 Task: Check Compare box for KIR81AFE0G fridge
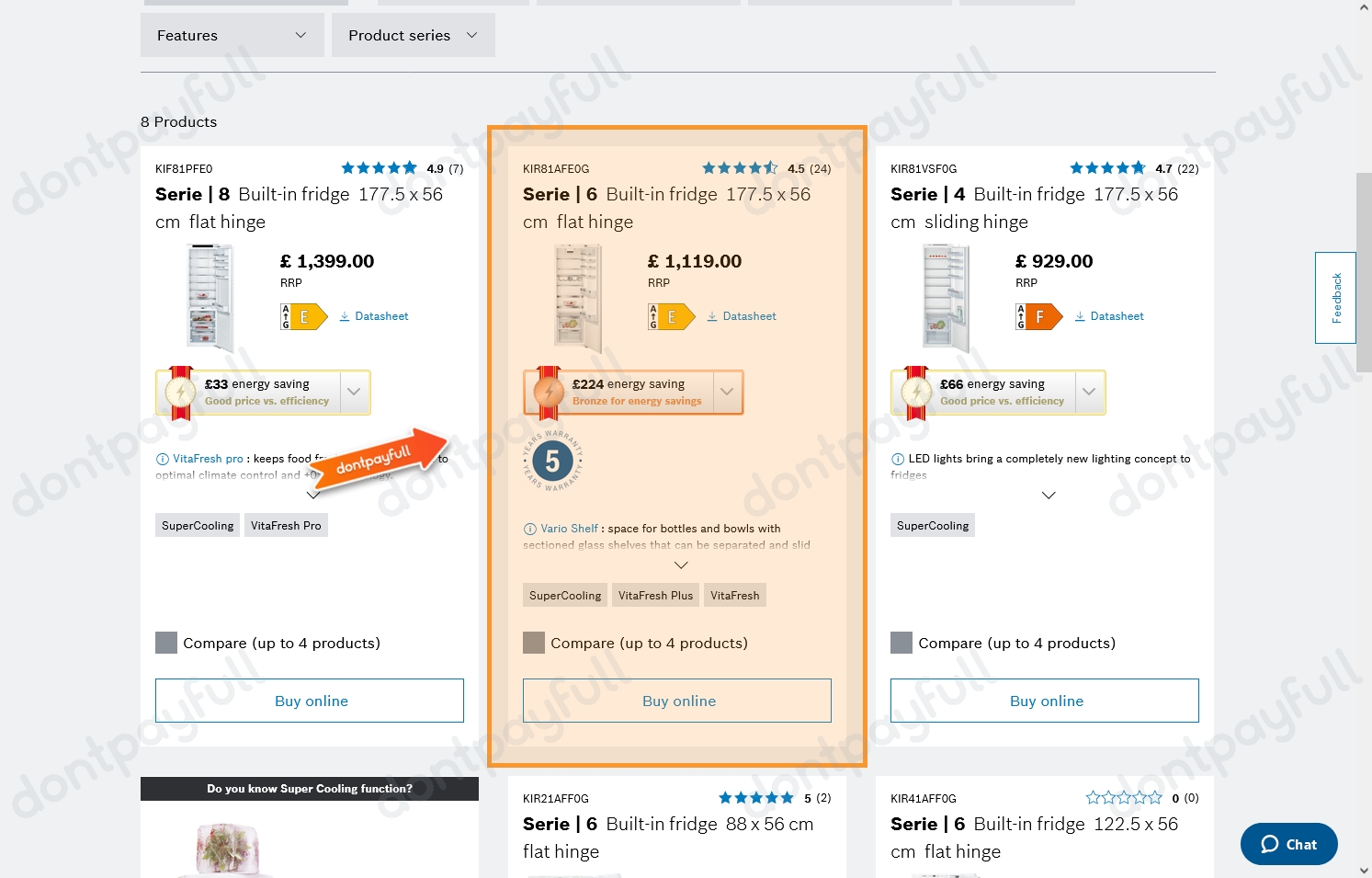534,643
